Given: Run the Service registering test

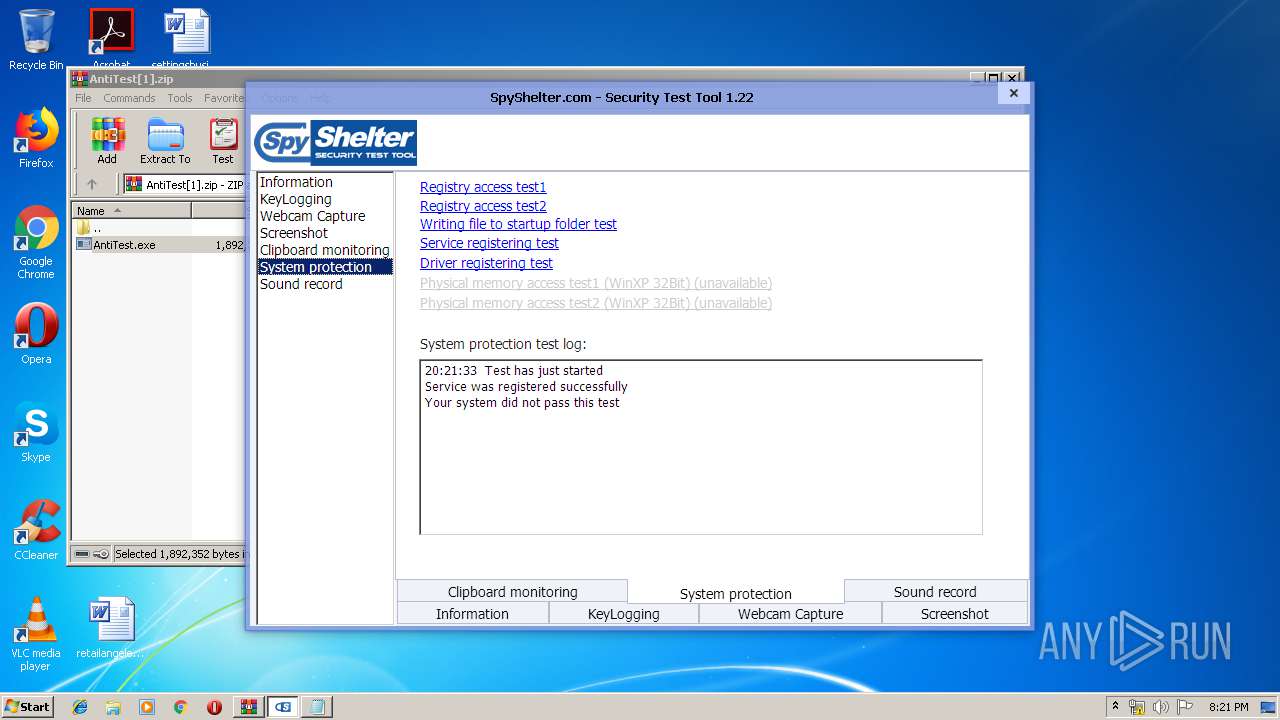Looking at the screenshot, I should (489, 243).
